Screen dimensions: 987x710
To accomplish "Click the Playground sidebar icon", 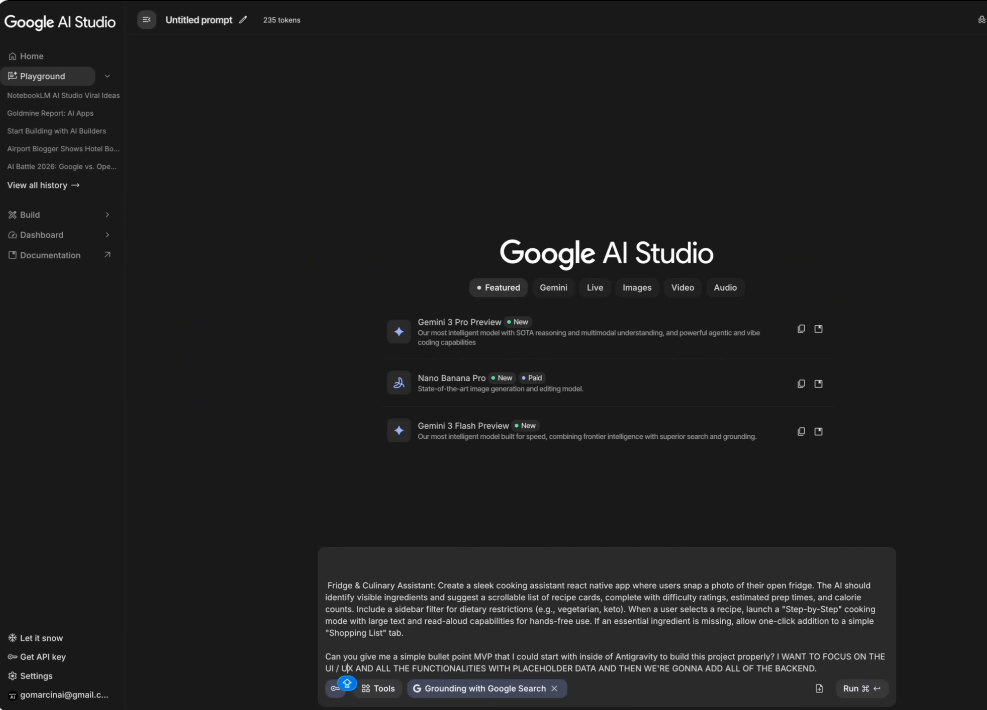I will point(12,76).
